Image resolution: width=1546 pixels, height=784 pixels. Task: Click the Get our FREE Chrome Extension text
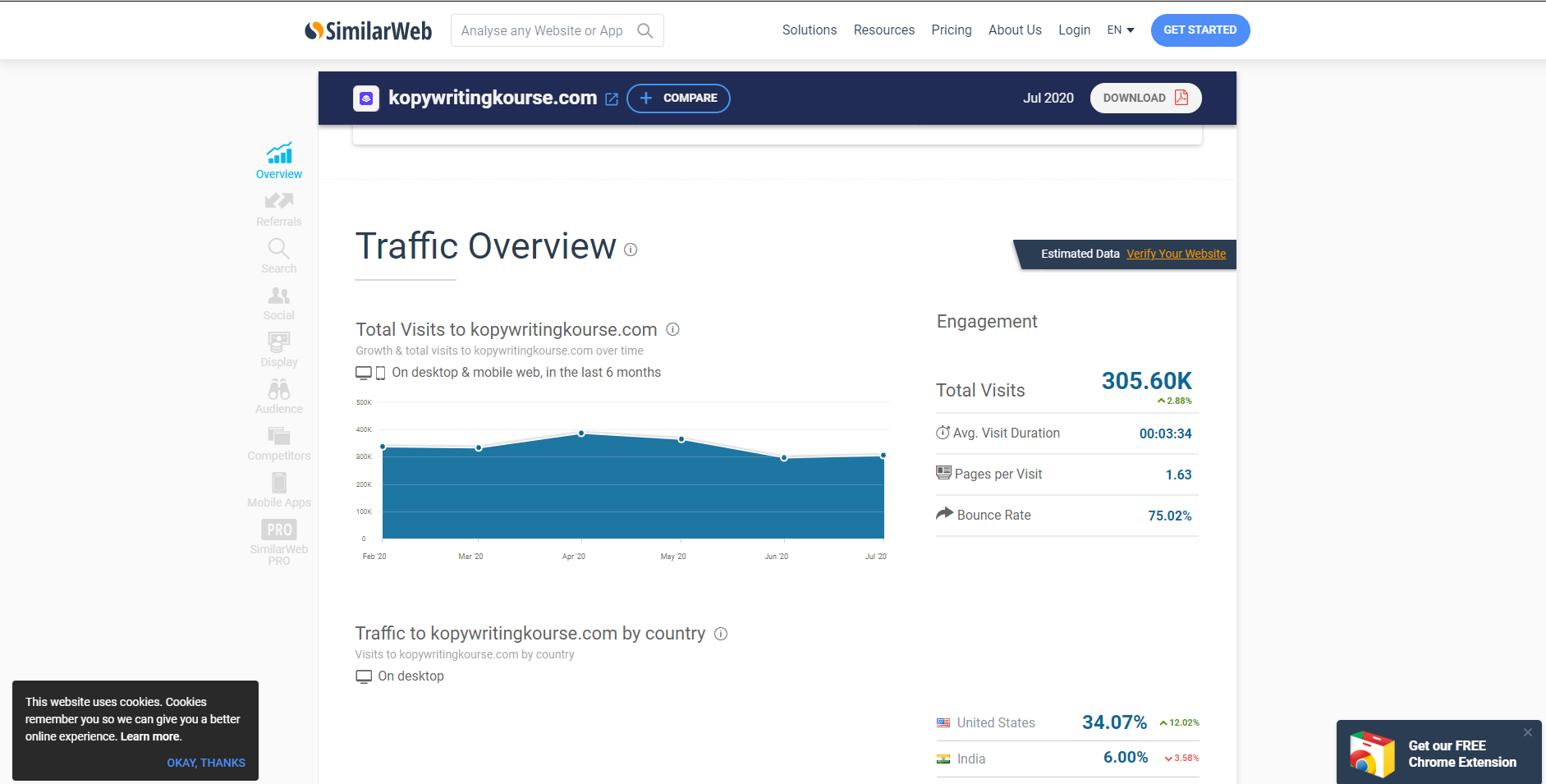pos(1462,754)
